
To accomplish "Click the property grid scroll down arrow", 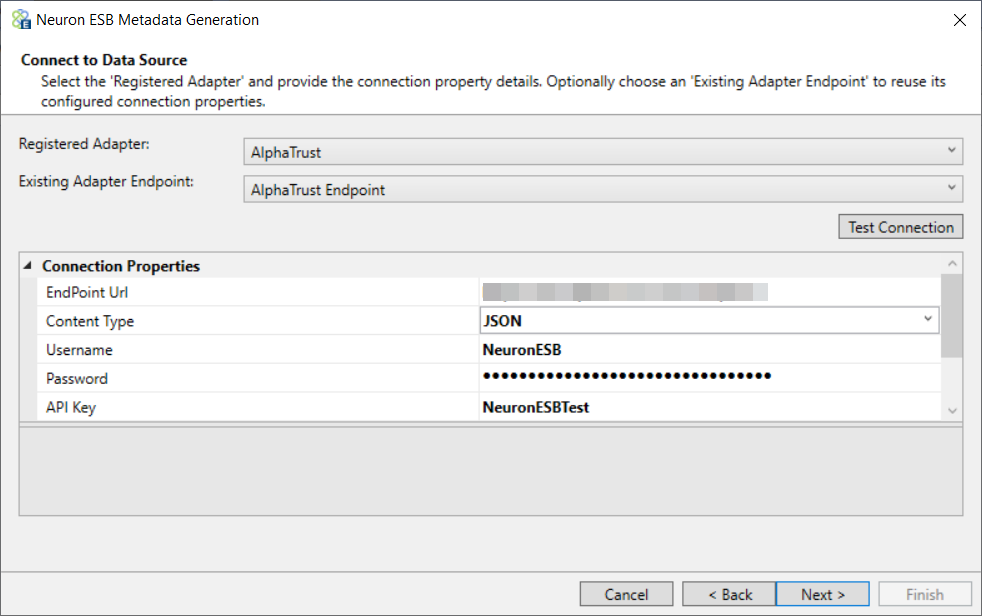I will [x=952, y=411].
